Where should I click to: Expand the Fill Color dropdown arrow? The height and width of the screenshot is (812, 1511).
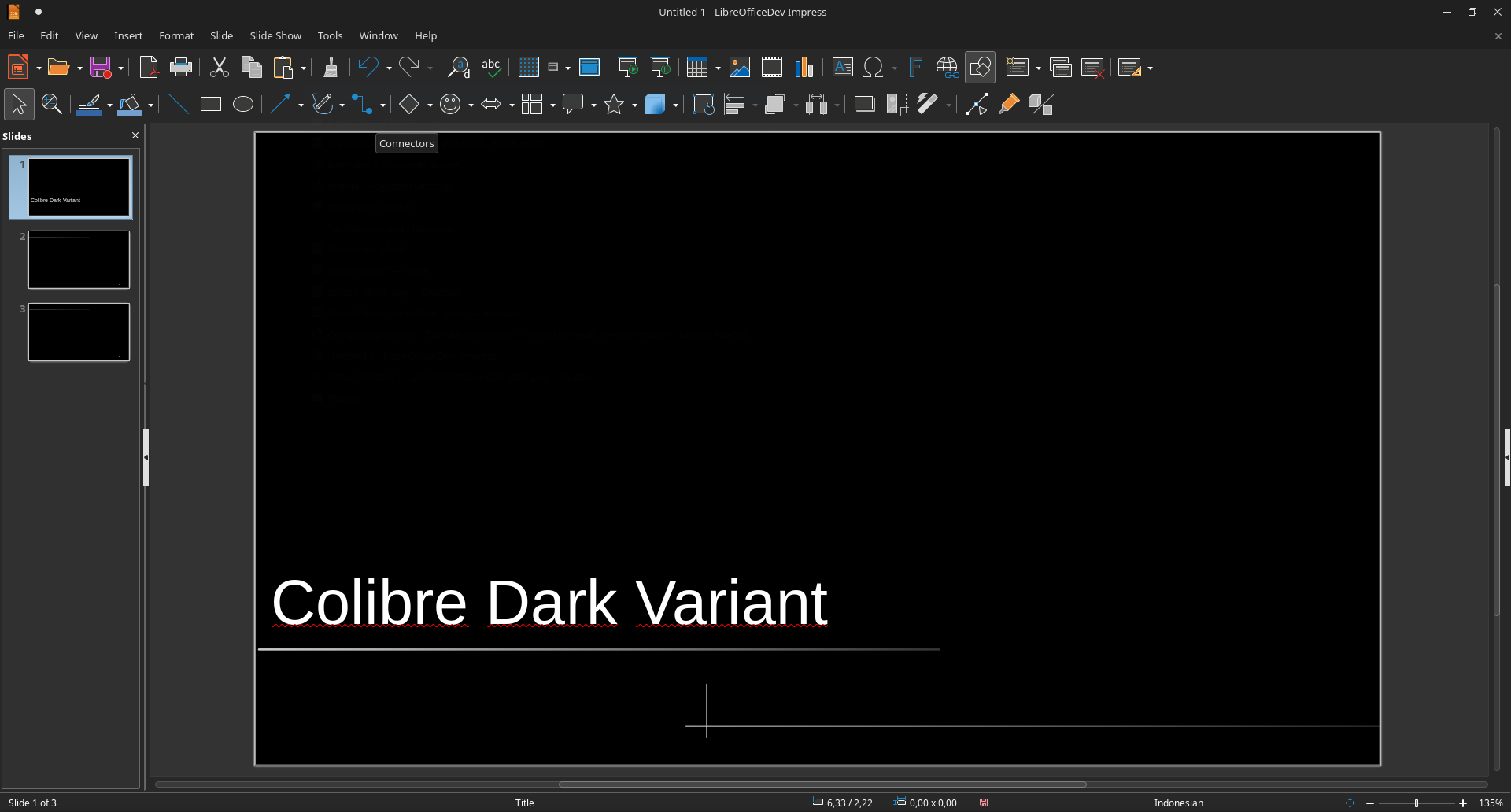tap(150, 105)
